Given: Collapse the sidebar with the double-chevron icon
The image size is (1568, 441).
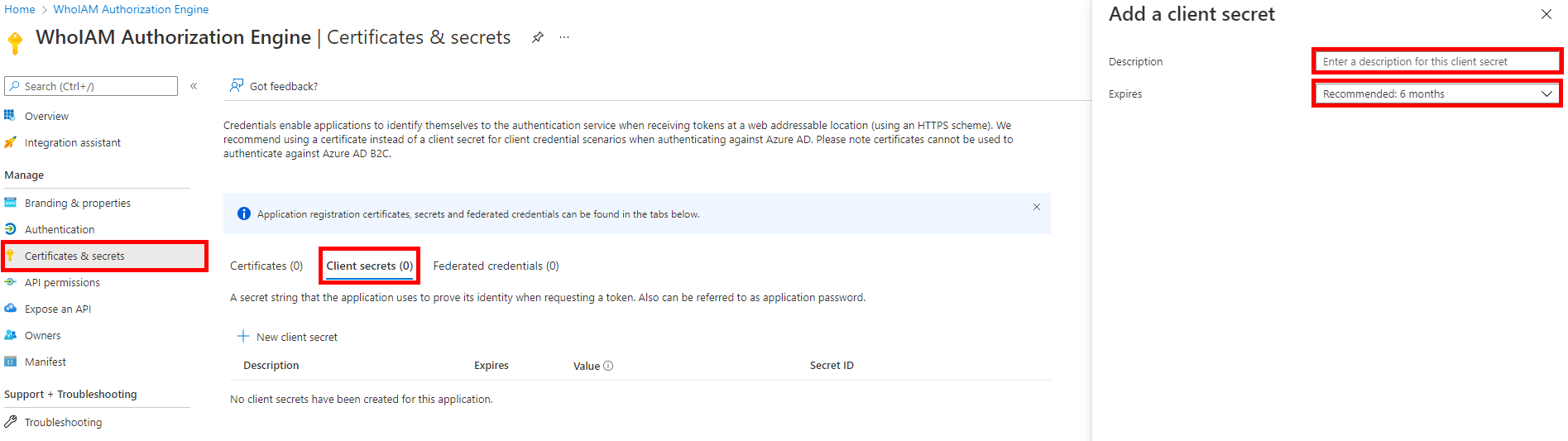Looking at the screenshot, I should pyautogui.click(x=194, y=86).
